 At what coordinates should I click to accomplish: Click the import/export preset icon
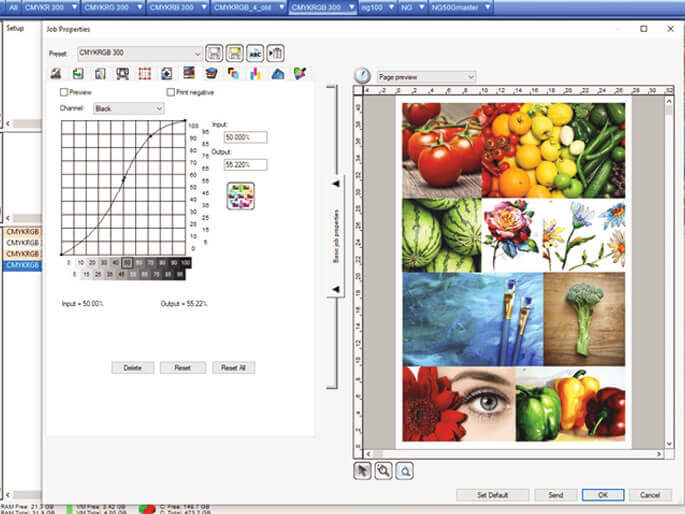point(276,53)
